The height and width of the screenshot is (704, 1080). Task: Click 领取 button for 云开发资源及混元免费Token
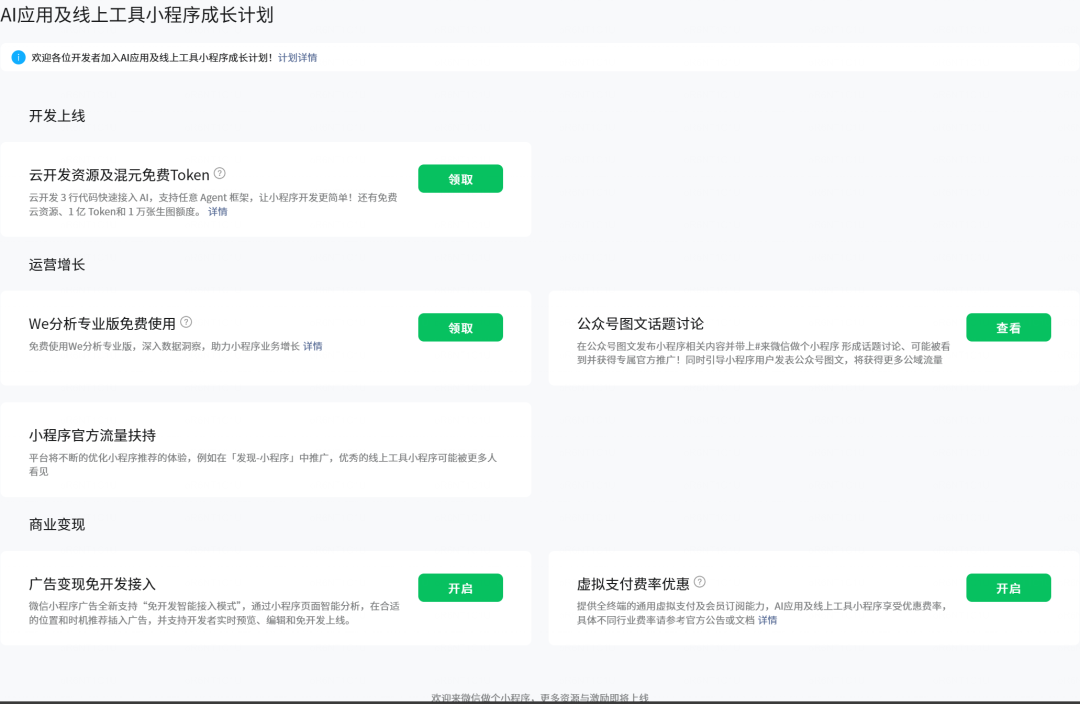460,179
